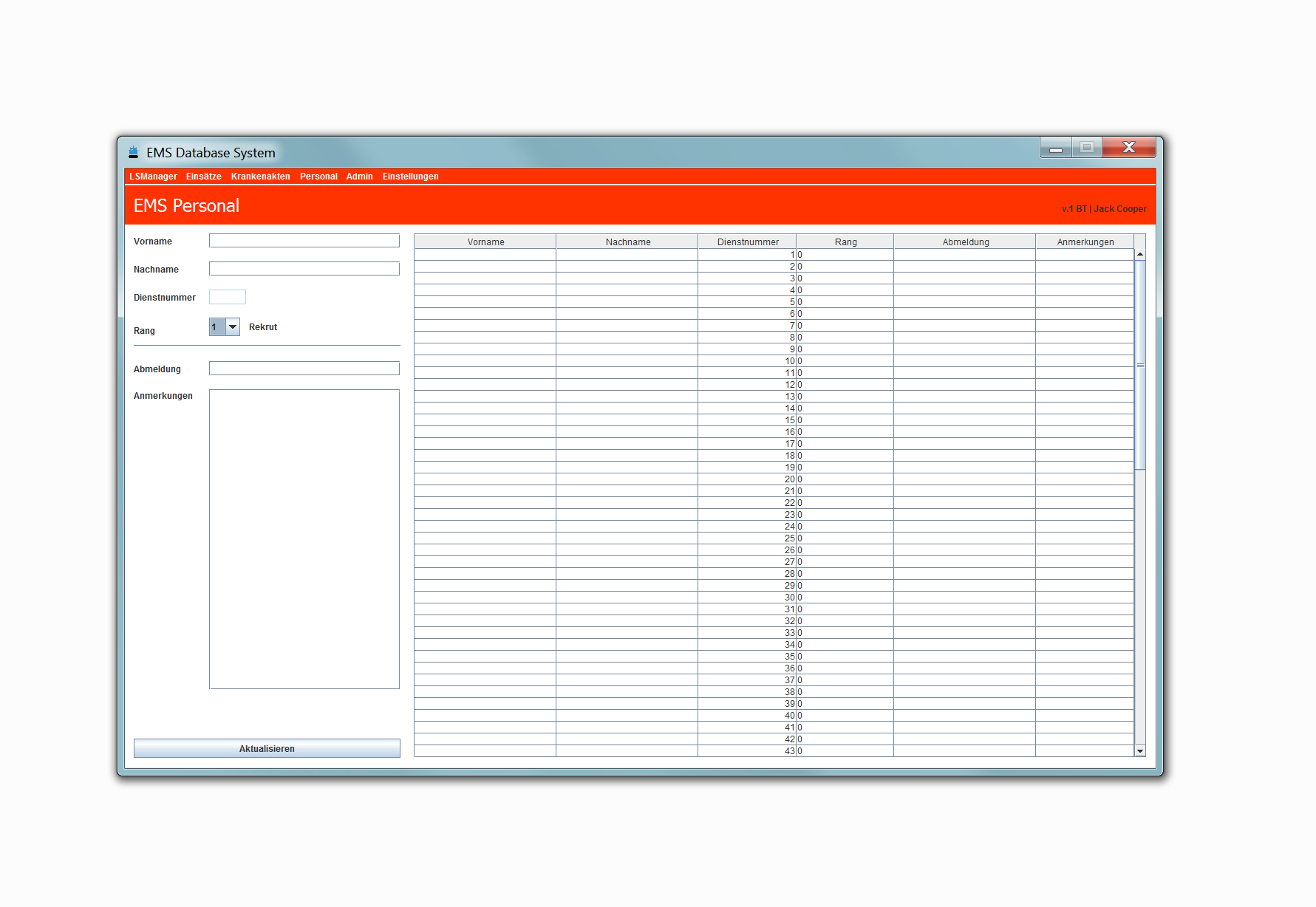Click the Nachname column header
This screenshot has height=907, width=1316.
point(627,242)
